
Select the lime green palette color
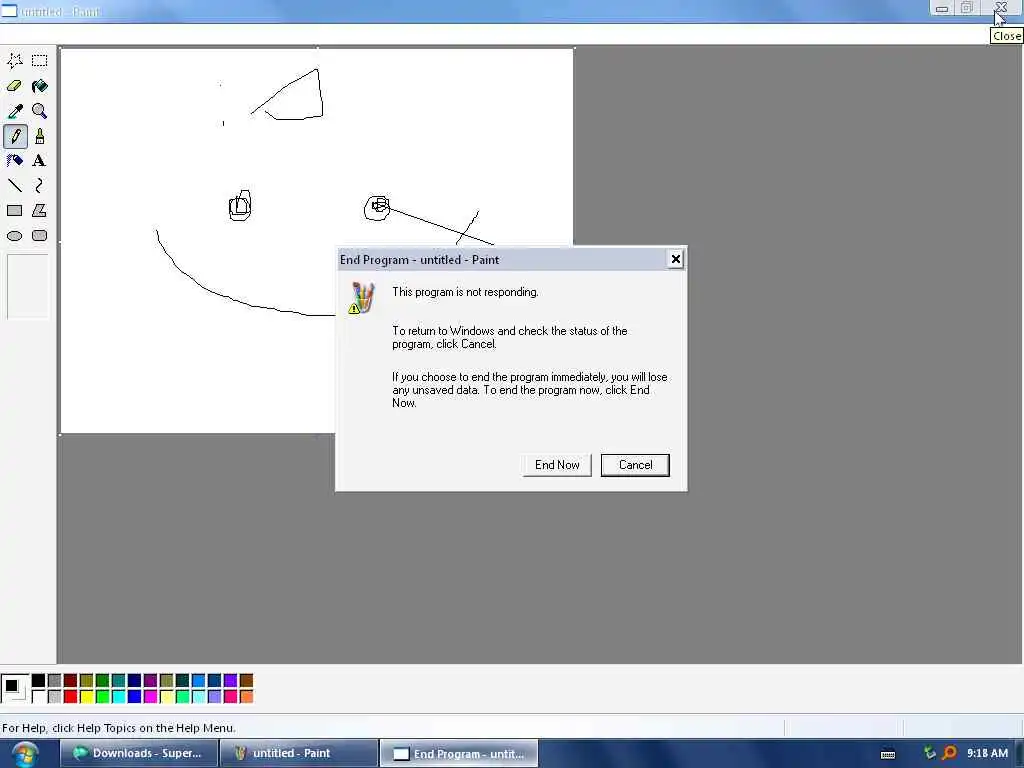(x=103, y=697)
